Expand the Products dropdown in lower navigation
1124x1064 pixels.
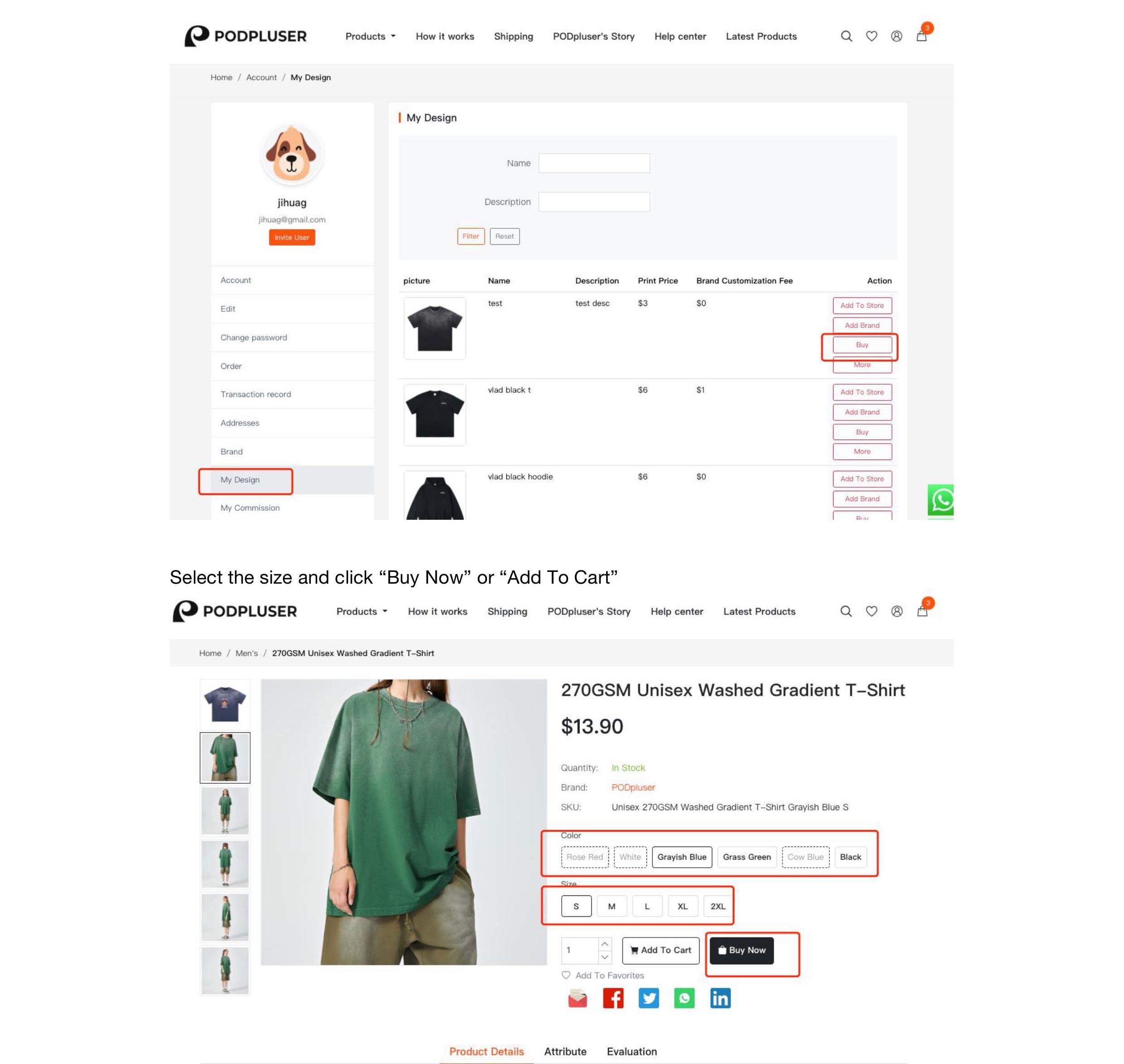pos(362,611)
